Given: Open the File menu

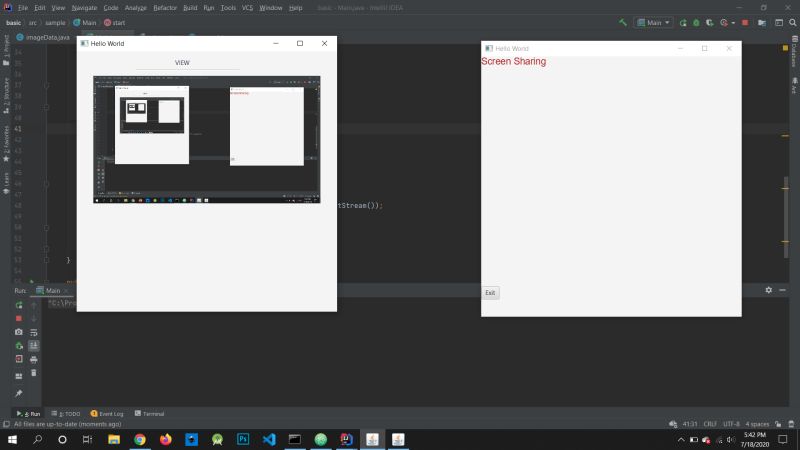Looking at the screenshot, I should point(23,8).
